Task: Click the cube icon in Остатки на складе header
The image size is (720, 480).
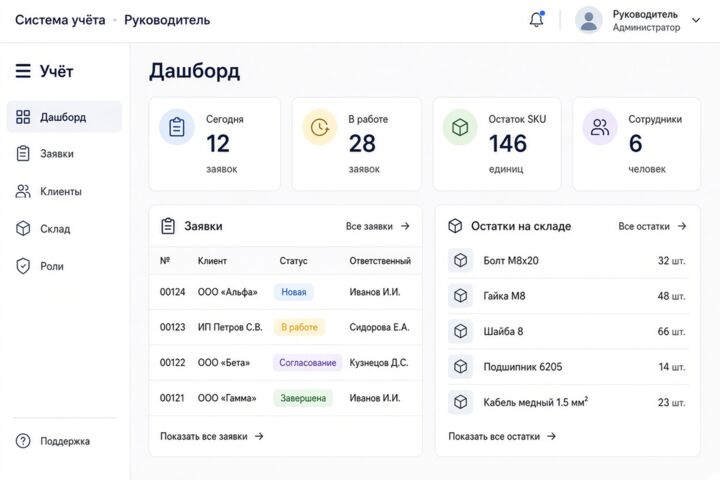Action: (x=455, y=226)
